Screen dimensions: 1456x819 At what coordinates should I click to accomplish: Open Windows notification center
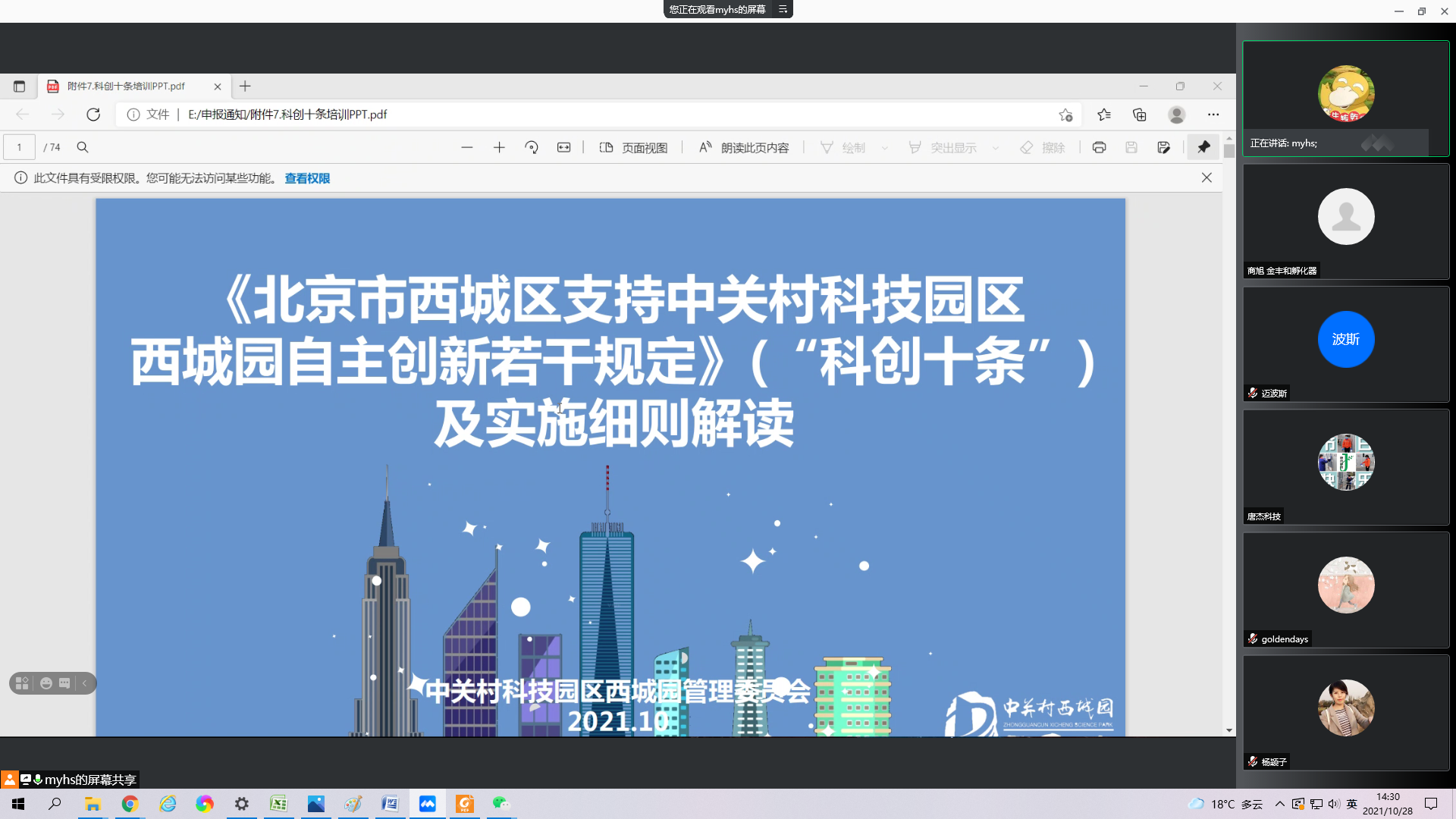click(1431, 804)
